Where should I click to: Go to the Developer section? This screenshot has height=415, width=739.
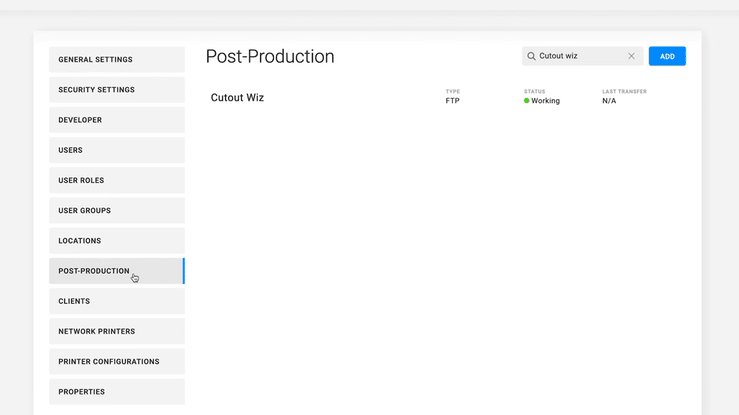116,120
